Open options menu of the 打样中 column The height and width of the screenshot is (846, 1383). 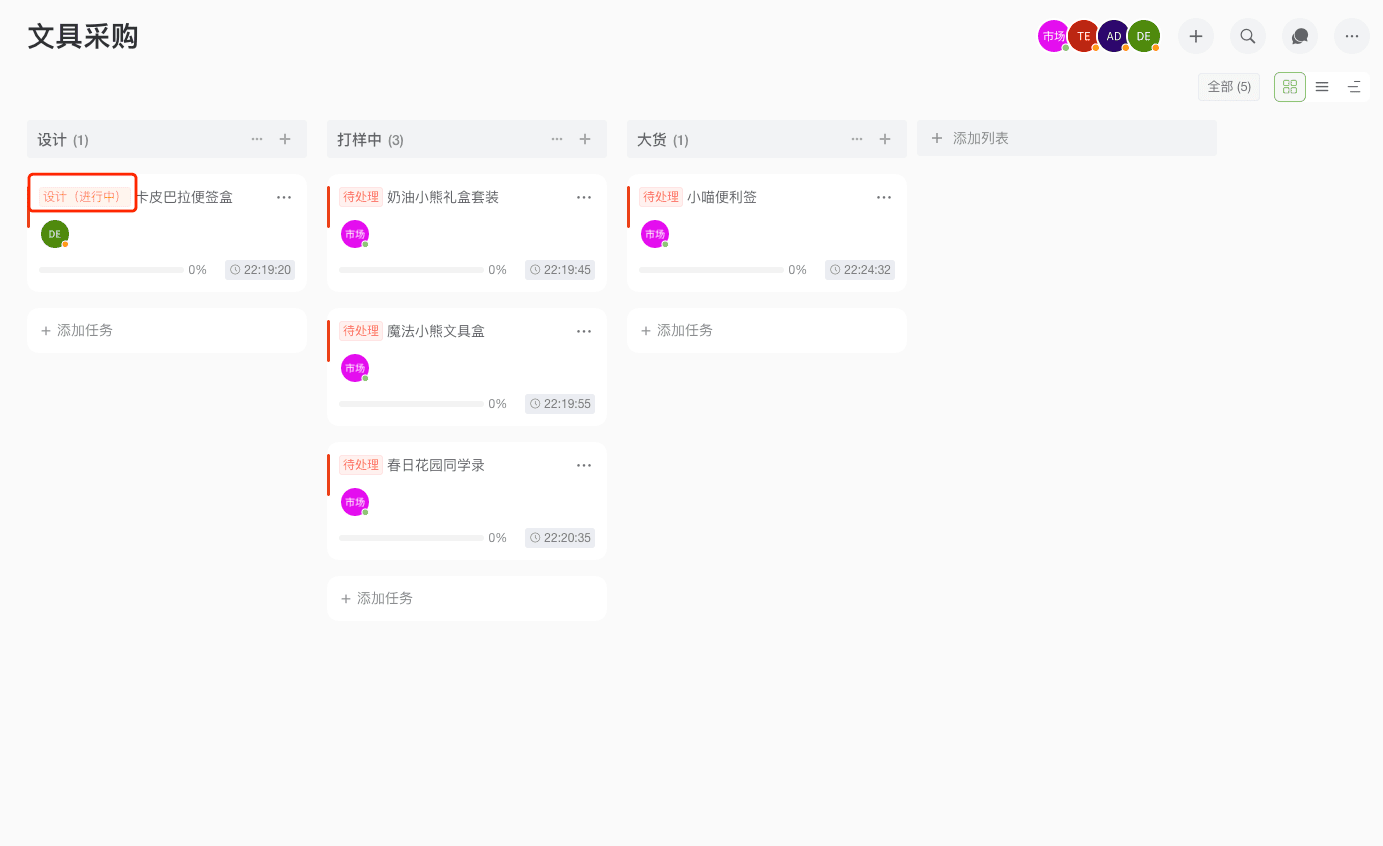pos(557,139)
